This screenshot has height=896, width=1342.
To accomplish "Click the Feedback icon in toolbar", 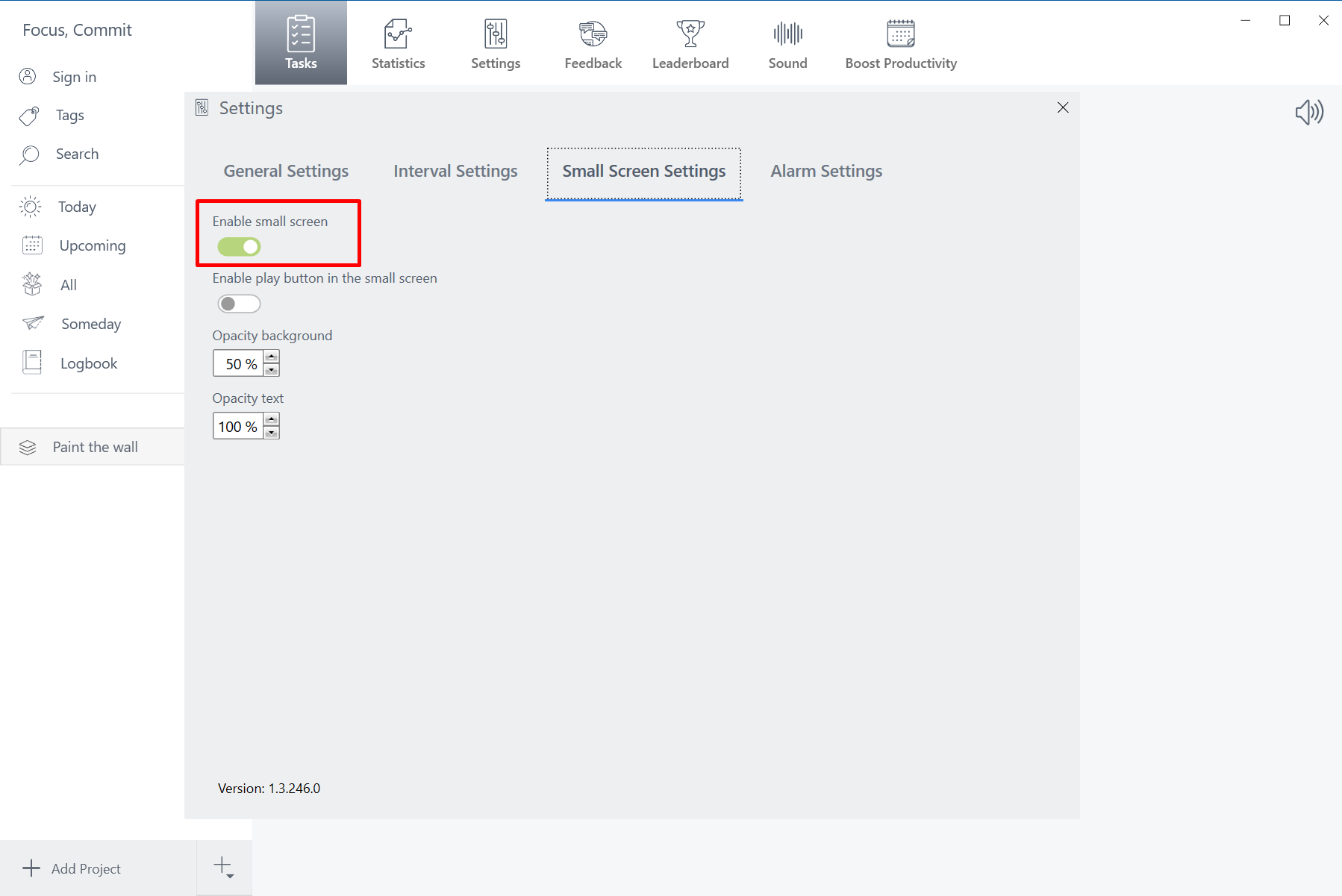I will 593,34.
